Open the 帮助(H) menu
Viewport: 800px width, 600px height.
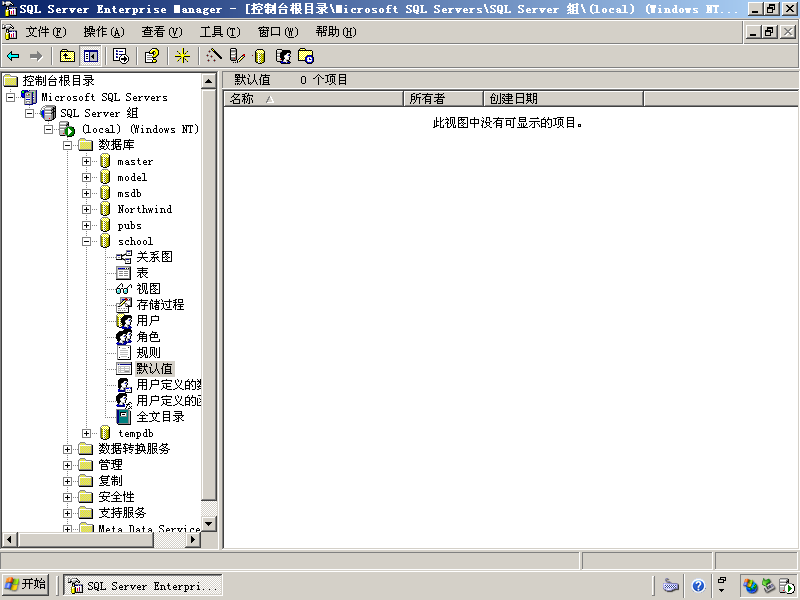[336, 32]
